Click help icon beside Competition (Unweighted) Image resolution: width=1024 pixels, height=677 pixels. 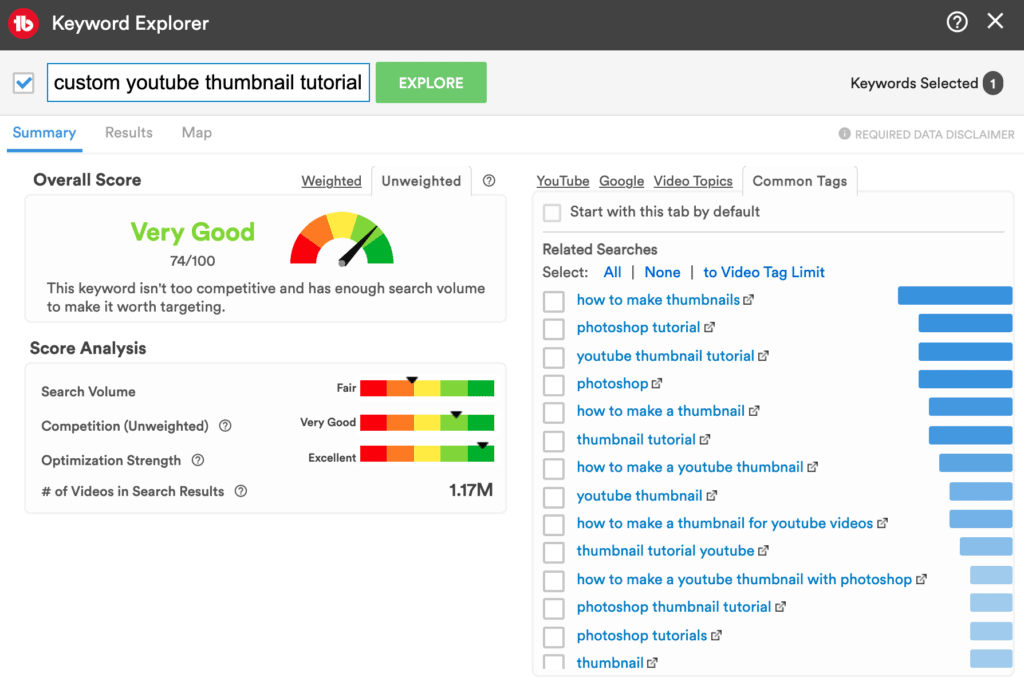pos(225,426)
